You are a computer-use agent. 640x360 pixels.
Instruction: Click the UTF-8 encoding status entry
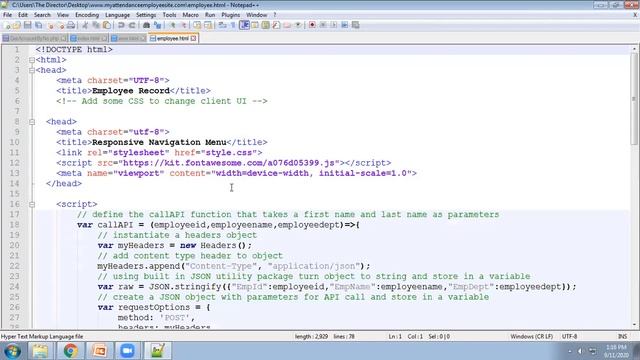569,336
